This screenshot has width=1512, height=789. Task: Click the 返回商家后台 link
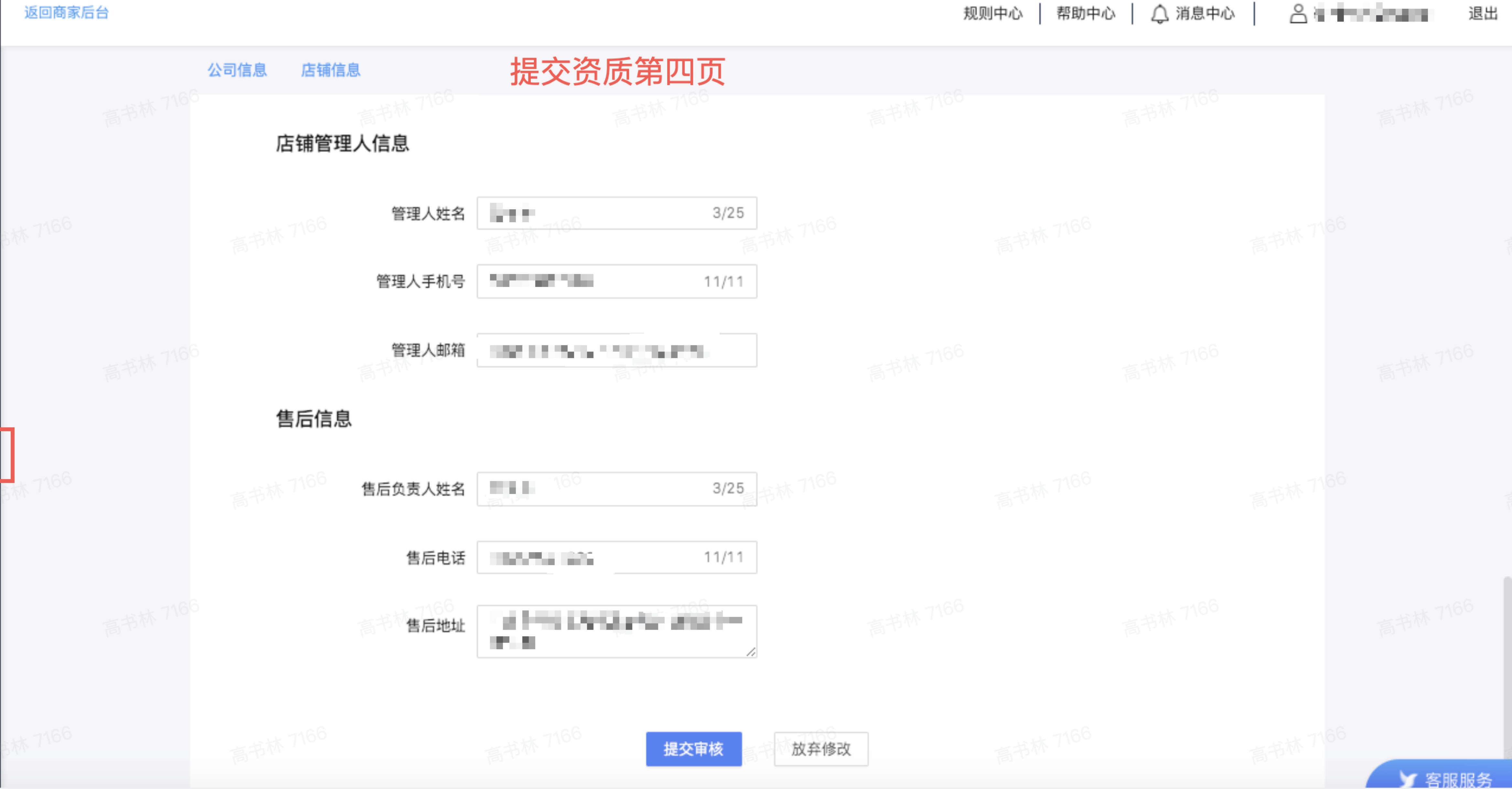pos(66,12)
